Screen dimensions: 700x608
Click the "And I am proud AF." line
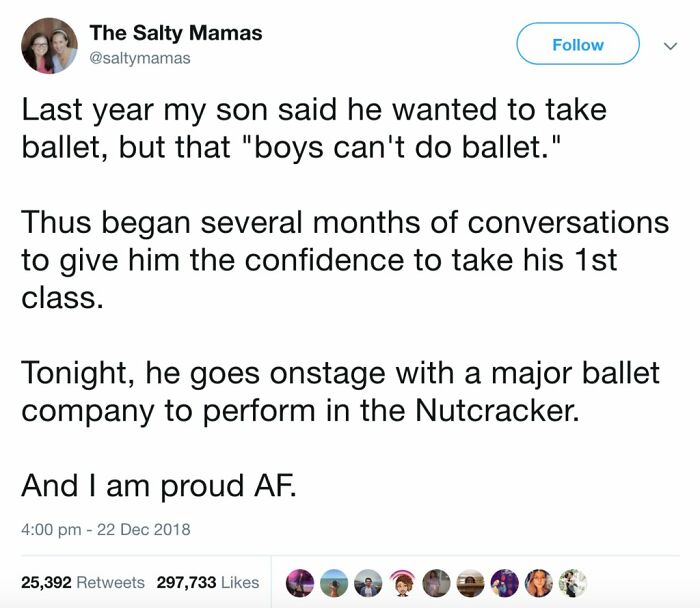158,486
